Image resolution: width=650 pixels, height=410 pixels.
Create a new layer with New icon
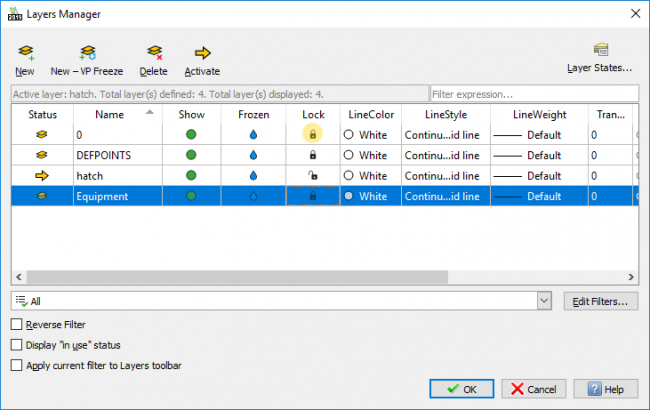point(26,53)
